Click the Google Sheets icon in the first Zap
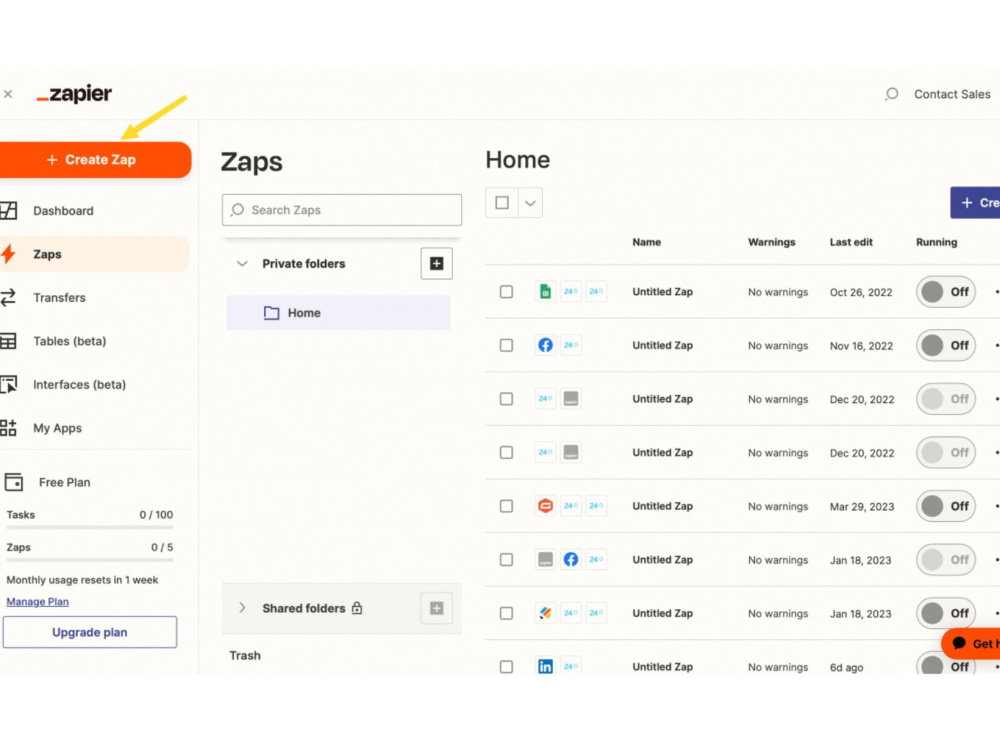 (x=545, y=291)
